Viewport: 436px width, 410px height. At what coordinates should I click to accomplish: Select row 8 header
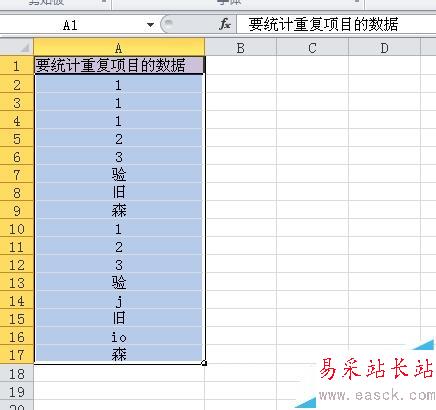[x=17, y=192]
